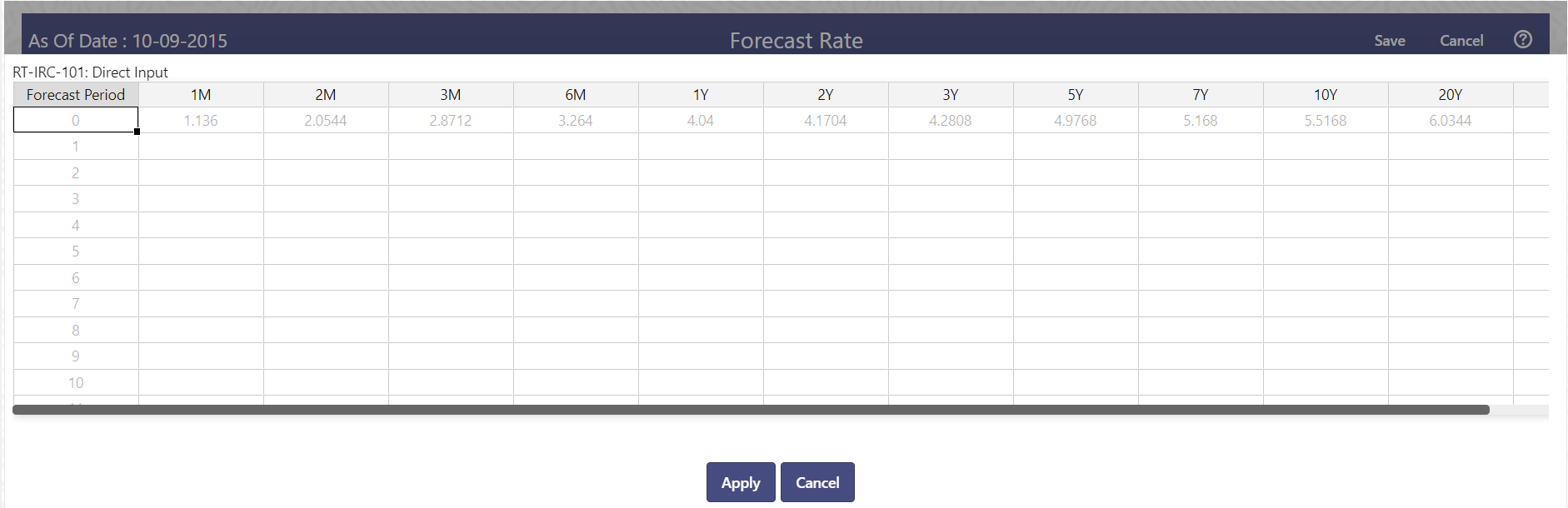Select the 4.2808 value under 3Y
Image resolution: width=1568 pixels, height=508 pixels.
(951, 120)
